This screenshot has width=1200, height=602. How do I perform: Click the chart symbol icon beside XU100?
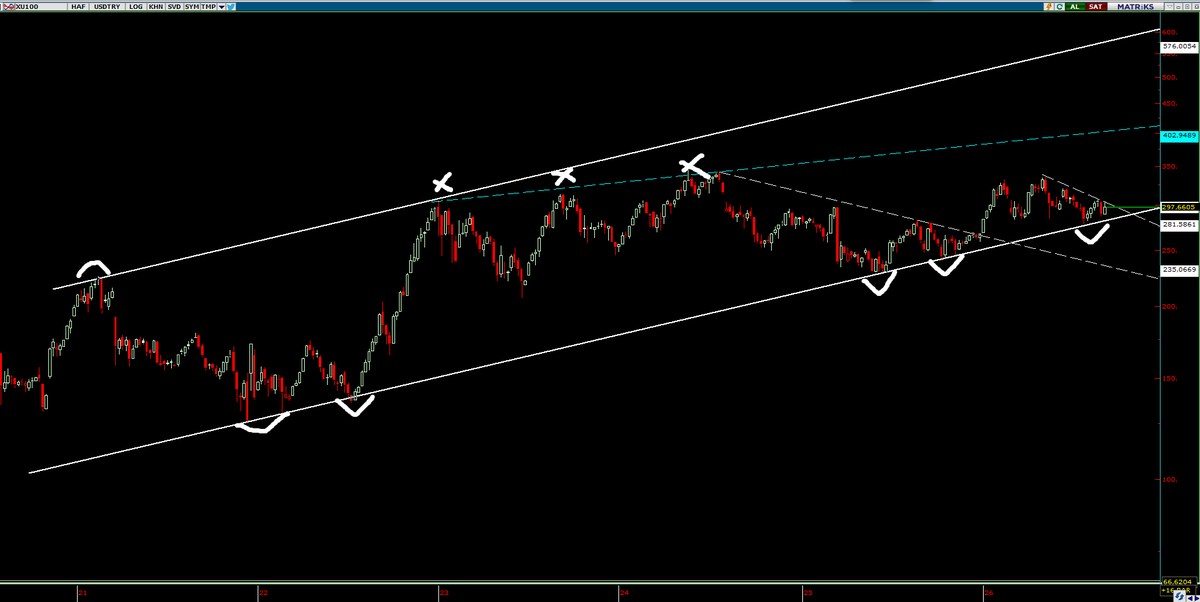[x=8, y=7]
